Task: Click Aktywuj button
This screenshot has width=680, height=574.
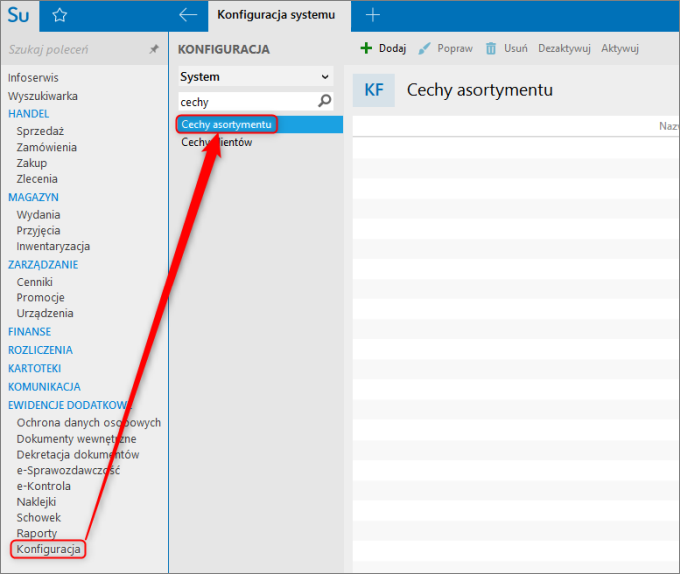Action: (x=620, y=48)
